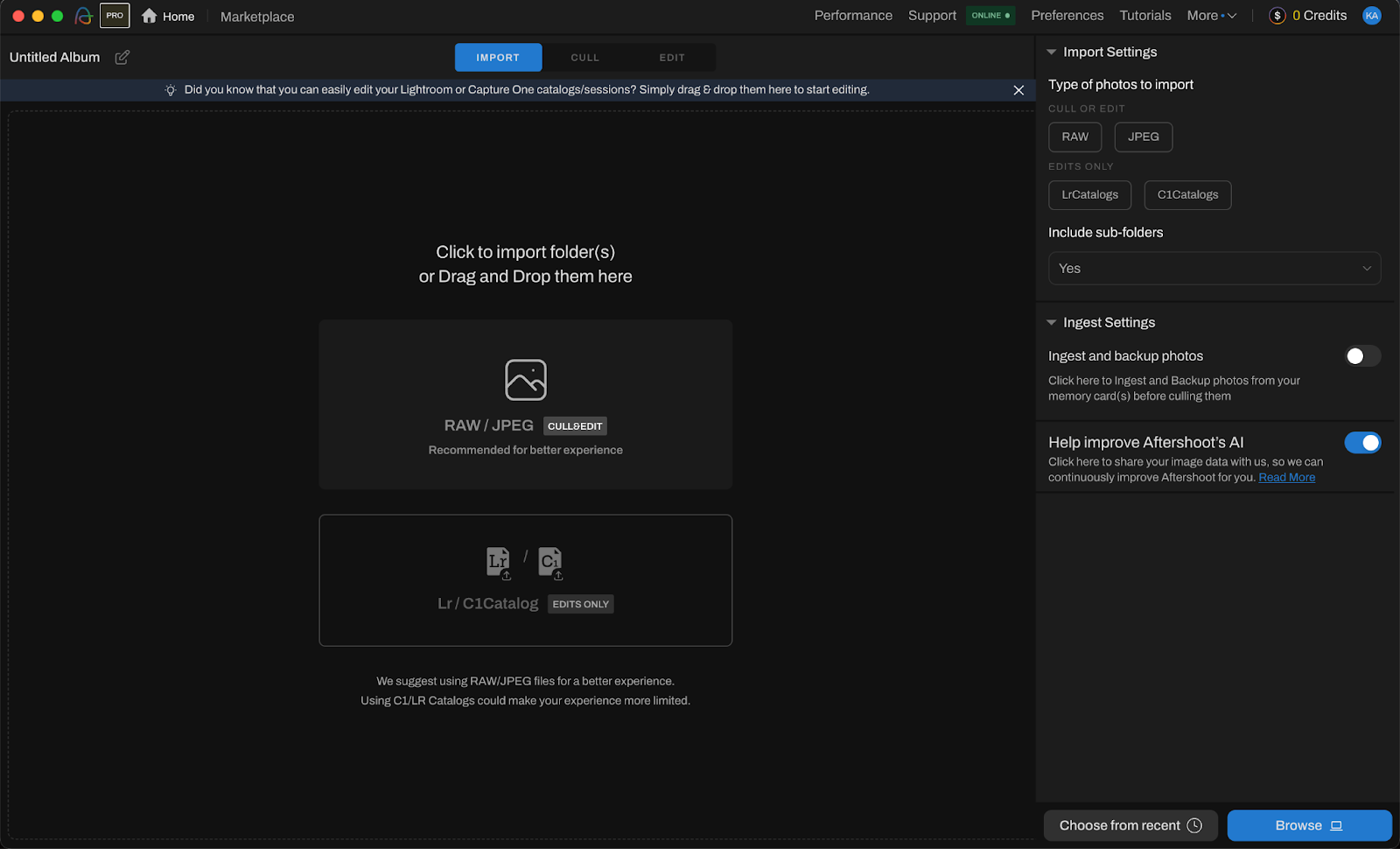Click the RAW/JPEG image import icon

[525, 380]
